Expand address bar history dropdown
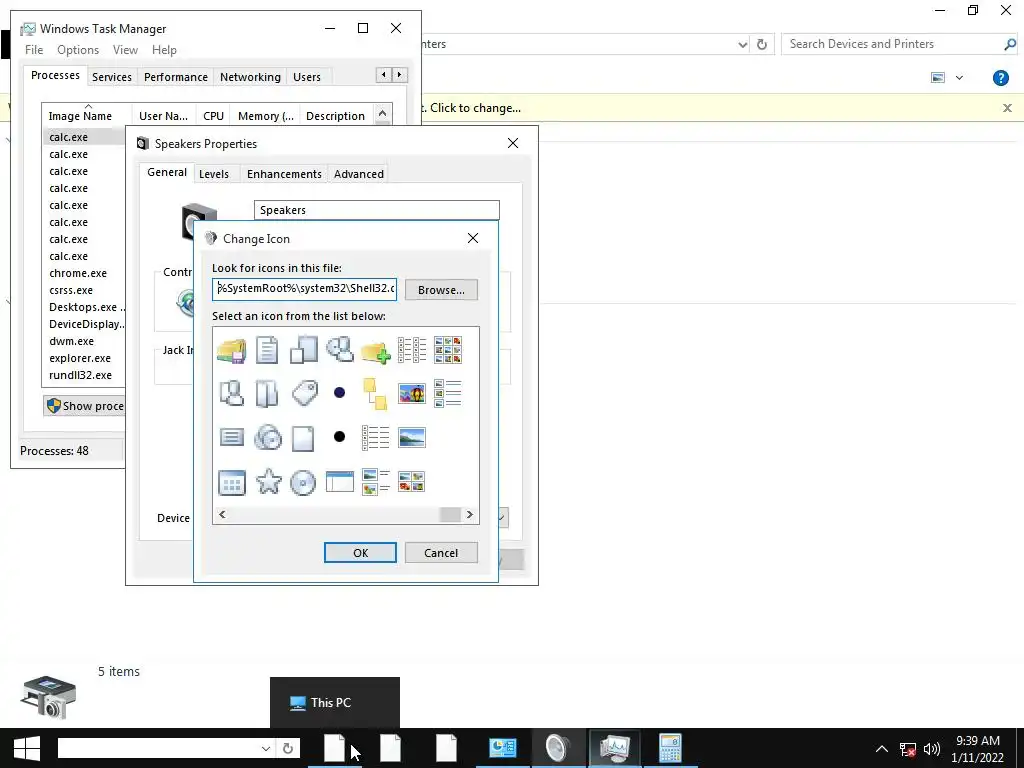The height and width of the screenshot is (768, 1024). pos(743,44)
